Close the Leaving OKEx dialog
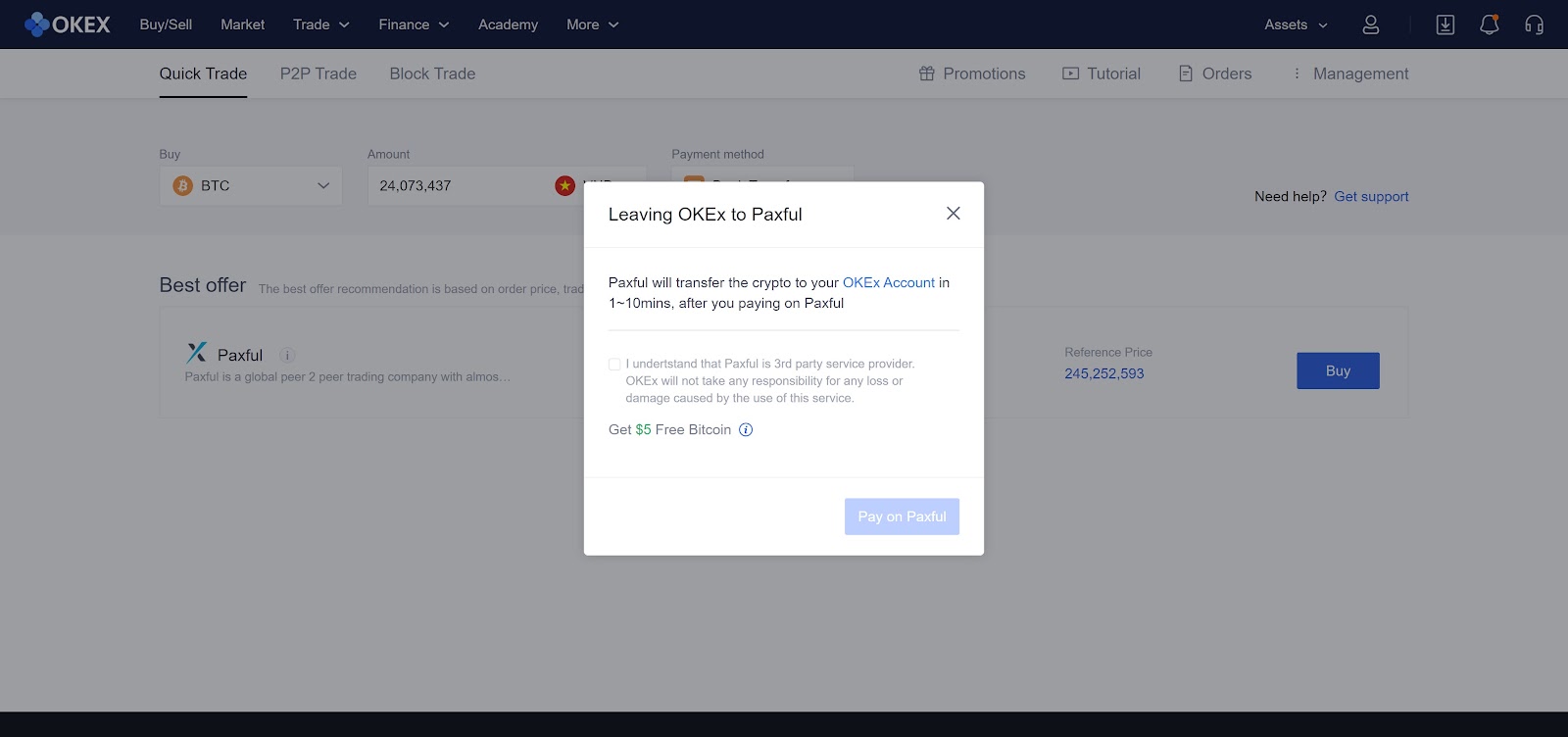 tap(954, 214)
